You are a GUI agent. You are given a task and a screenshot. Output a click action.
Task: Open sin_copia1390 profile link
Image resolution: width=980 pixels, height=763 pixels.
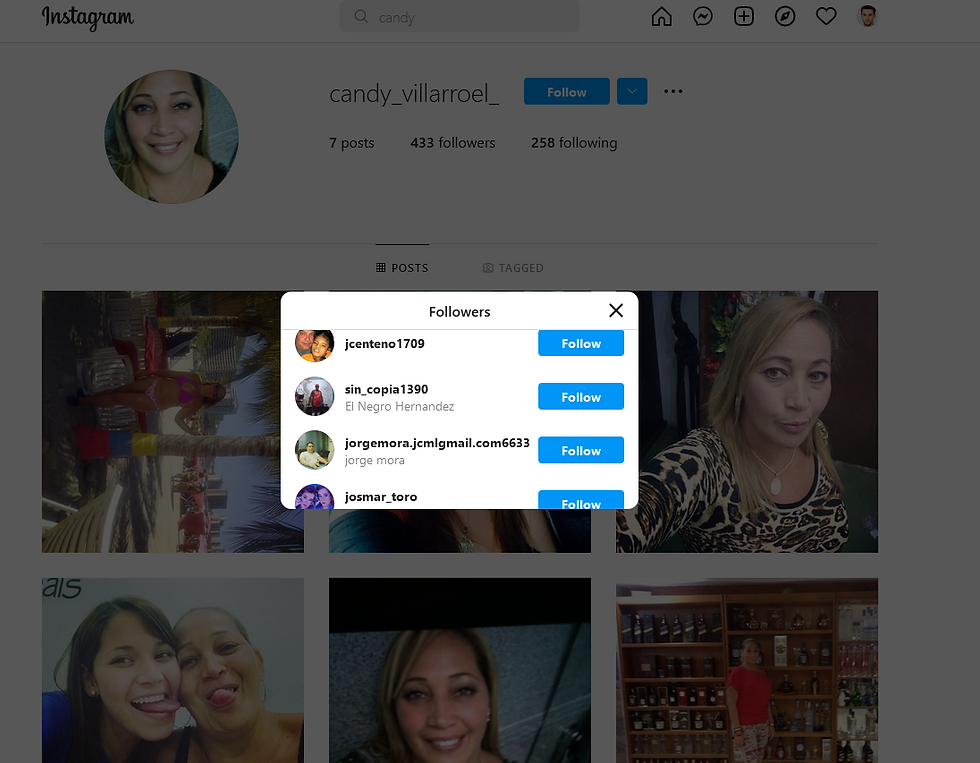tap(386, 389)
